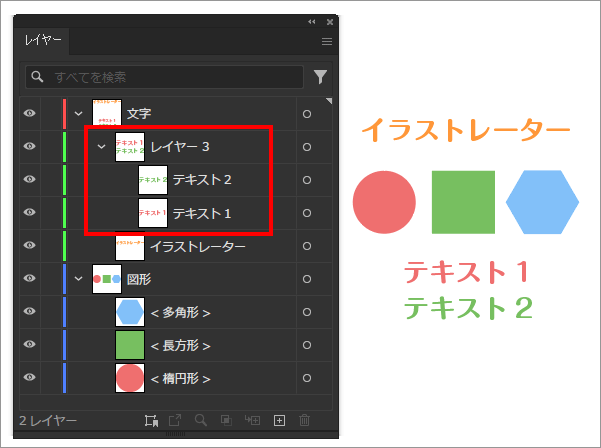The width and height of the screenshot is (601, 448).
Task: Click the green rectangle thumbnail
Action: tap(130, 345)
